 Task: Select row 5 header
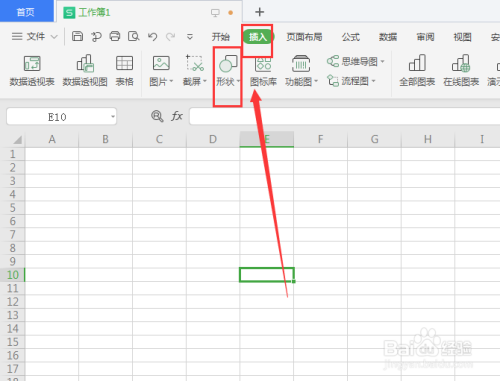coord(13,208)
